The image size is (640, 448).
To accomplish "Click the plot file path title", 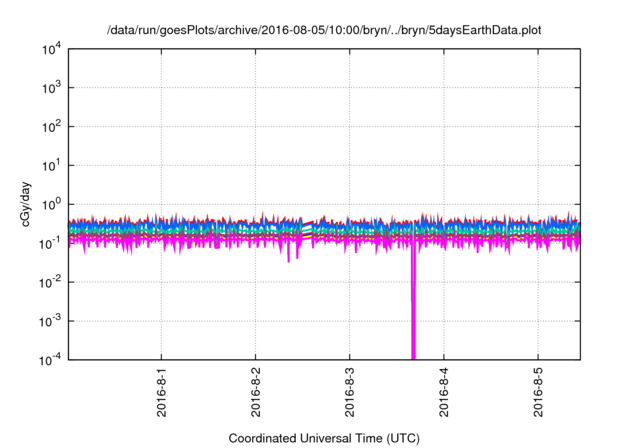I will [324, 29].
